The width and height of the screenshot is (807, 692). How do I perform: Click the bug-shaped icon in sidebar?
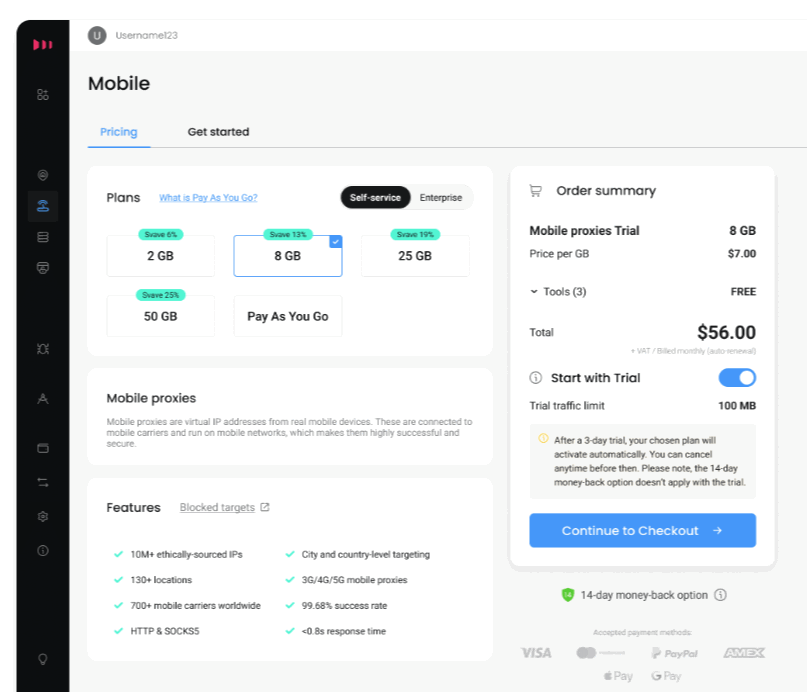42,349
